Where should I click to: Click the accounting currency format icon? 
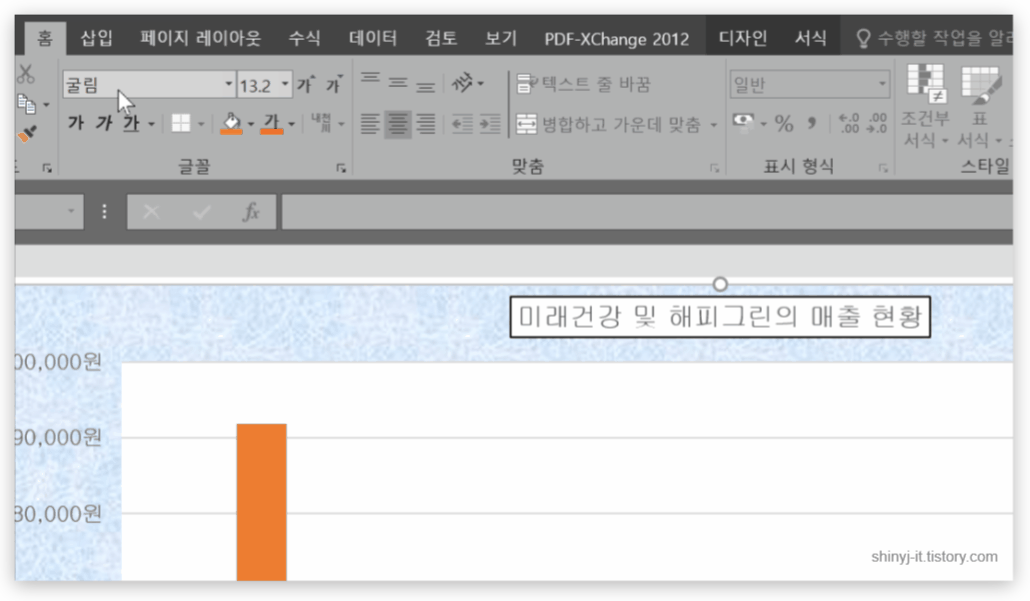pyautogui.click(x=743, y=123)
